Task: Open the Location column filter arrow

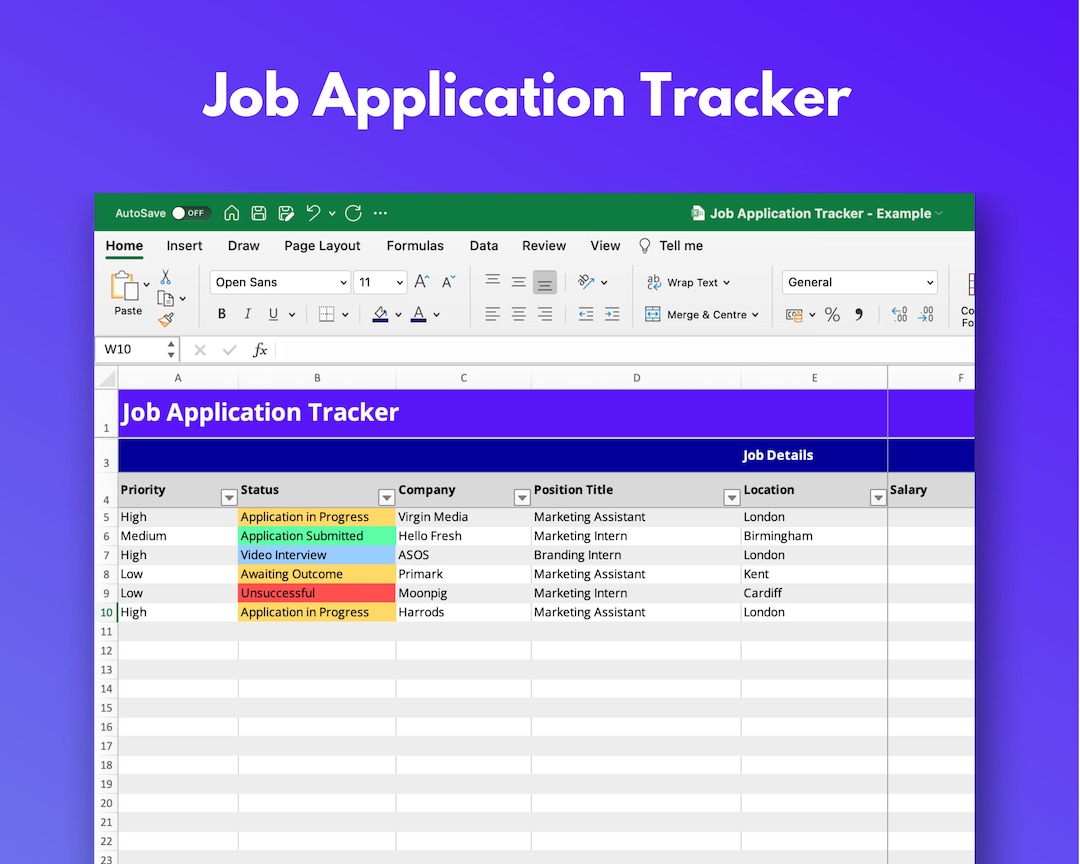Action: click(878, 497)
